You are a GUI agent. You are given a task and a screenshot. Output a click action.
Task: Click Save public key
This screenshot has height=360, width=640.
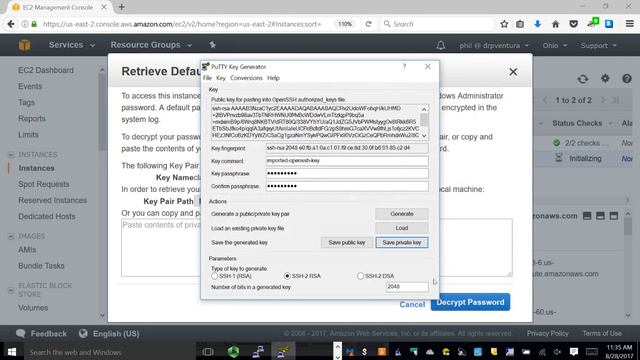(347, 242)
